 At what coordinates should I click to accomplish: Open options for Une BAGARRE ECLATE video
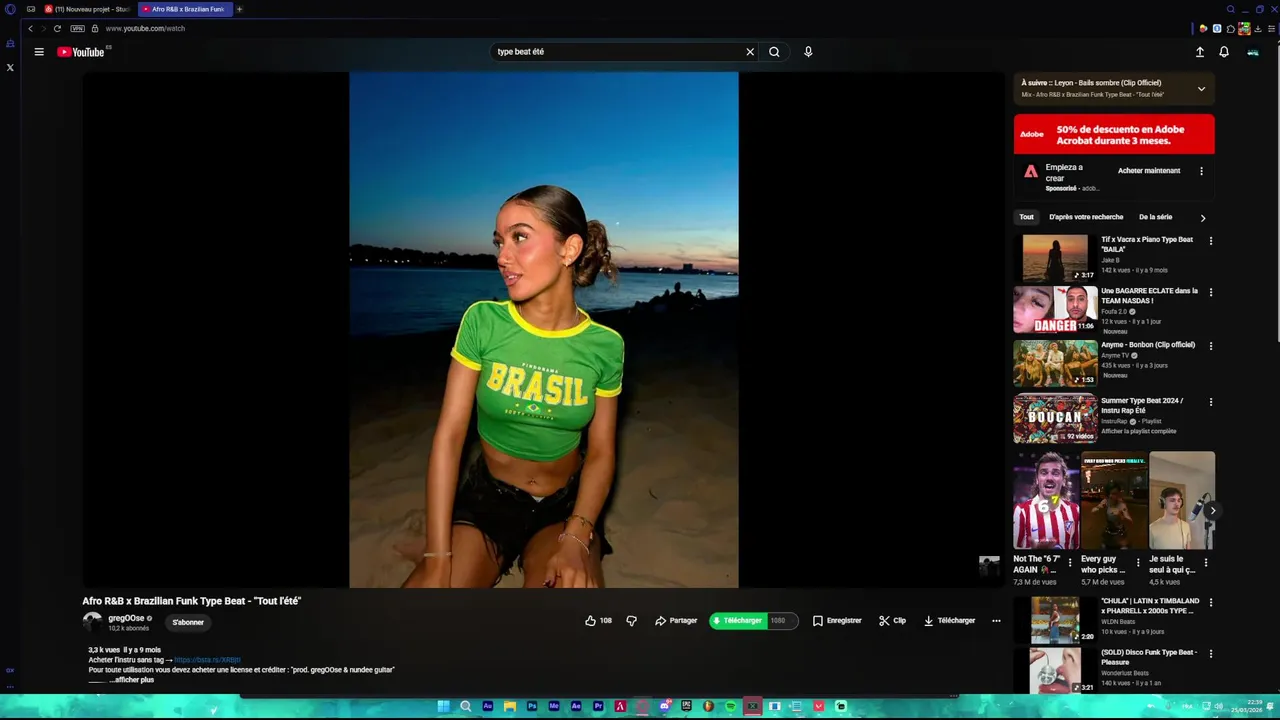[1211, 293]
